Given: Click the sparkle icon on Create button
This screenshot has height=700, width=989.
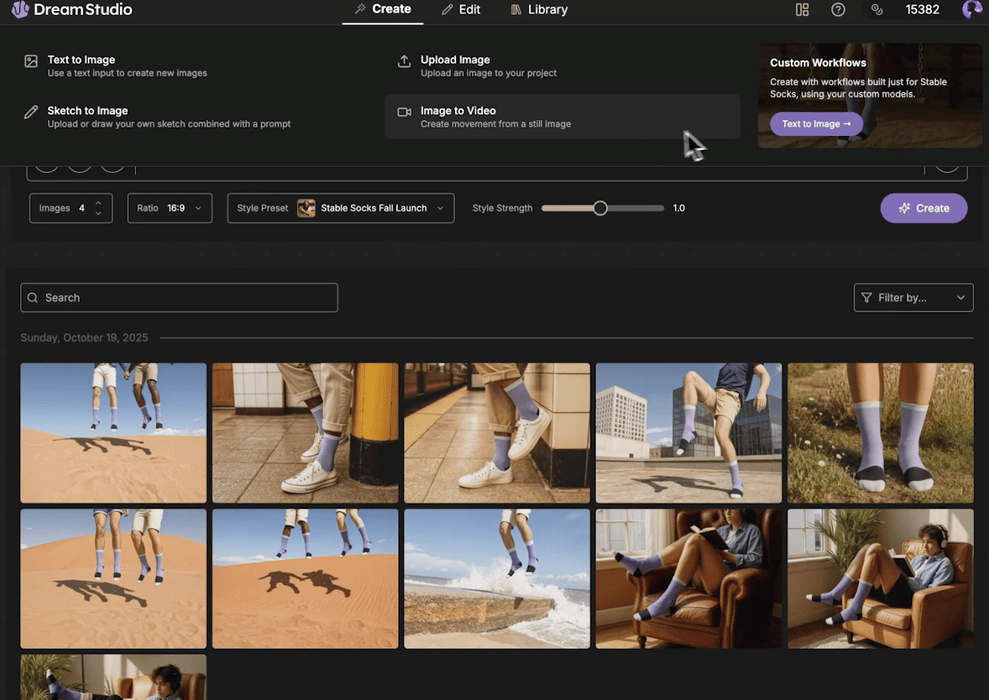Looking at the screenshot, I should [x=904, y=208].
